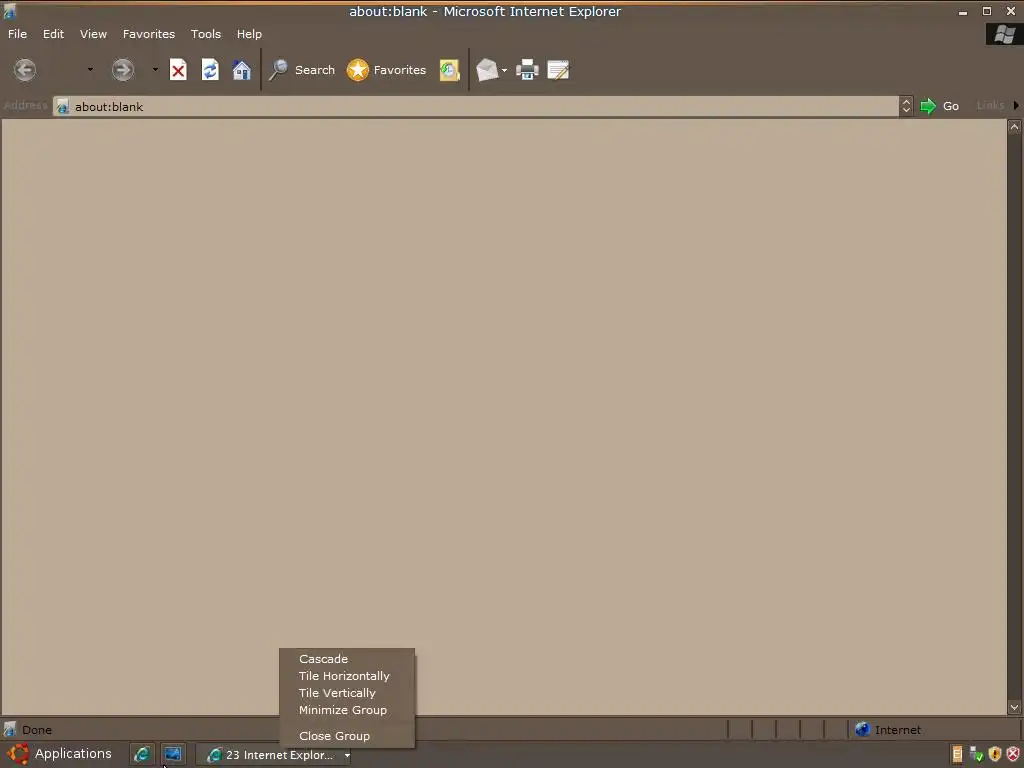The height and width of the screenshot is (768, 1024).
Task: Launch Internet Explorer quick launch icon
Action: 142,754
